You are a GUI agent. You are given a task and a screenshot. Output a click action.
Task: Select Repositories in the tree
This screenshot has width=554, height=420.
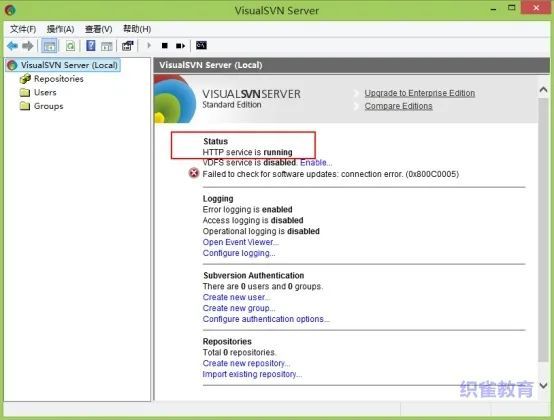point(59,79)
